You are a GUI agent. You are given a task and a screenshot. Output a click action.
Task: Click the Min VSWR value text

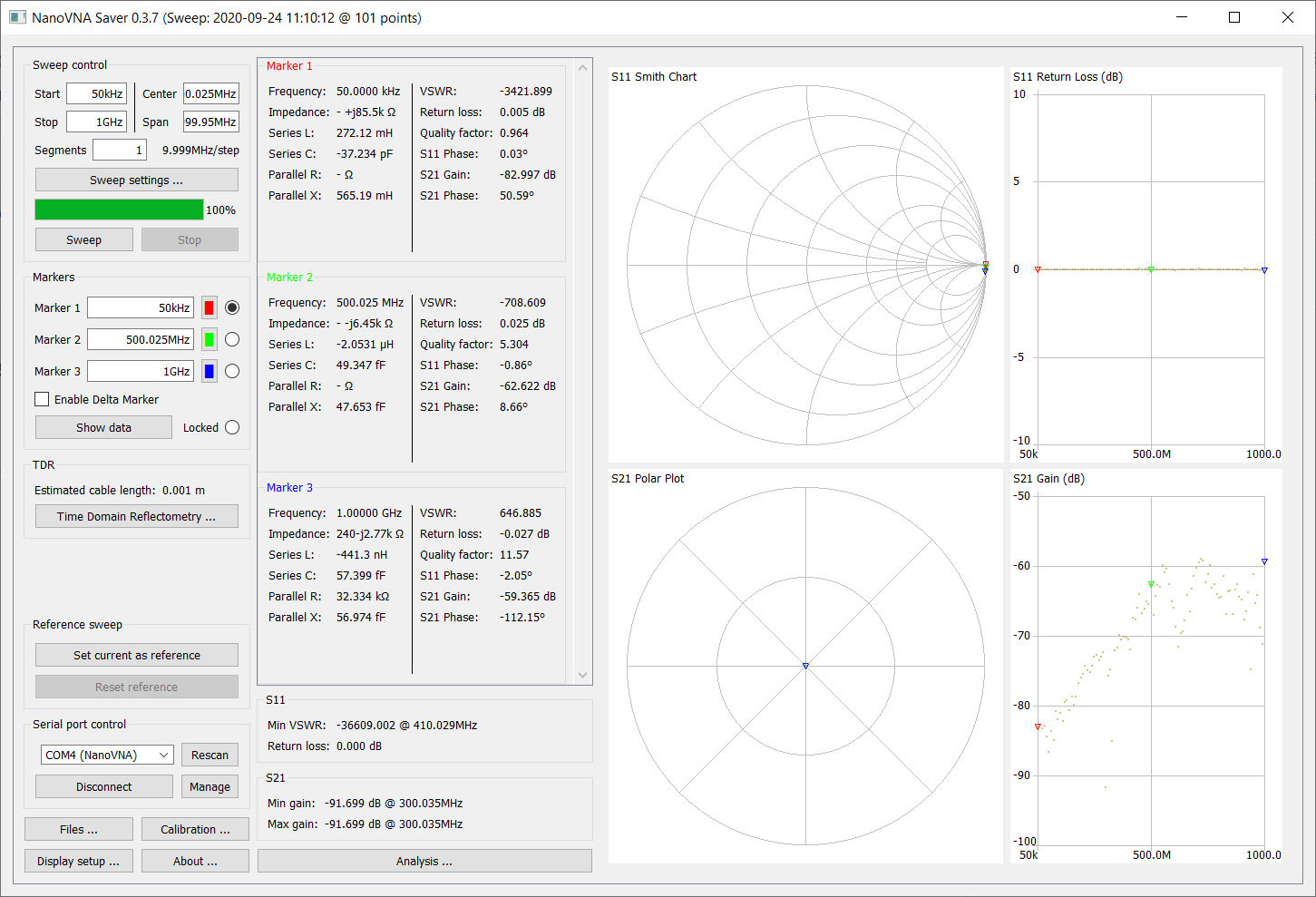coord(407,725)
